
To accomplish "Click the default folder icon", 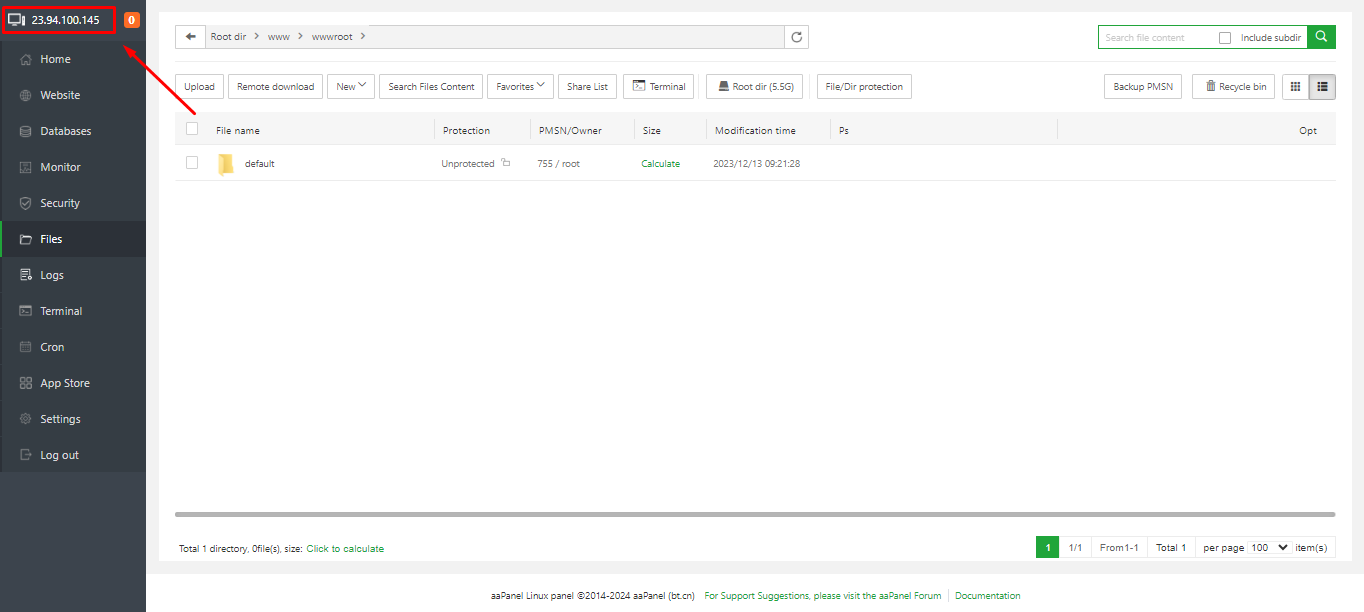I will coord(226,164).
